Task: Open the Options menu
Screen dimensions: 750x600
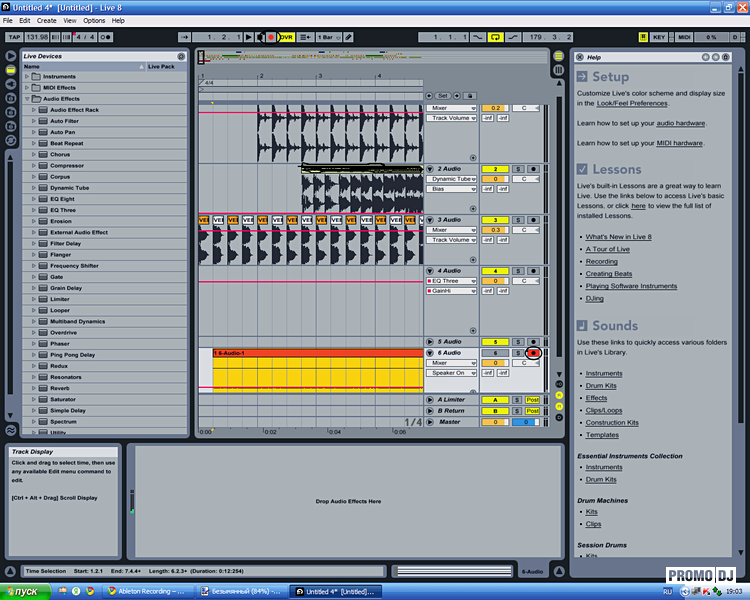Action: [94, 21]
